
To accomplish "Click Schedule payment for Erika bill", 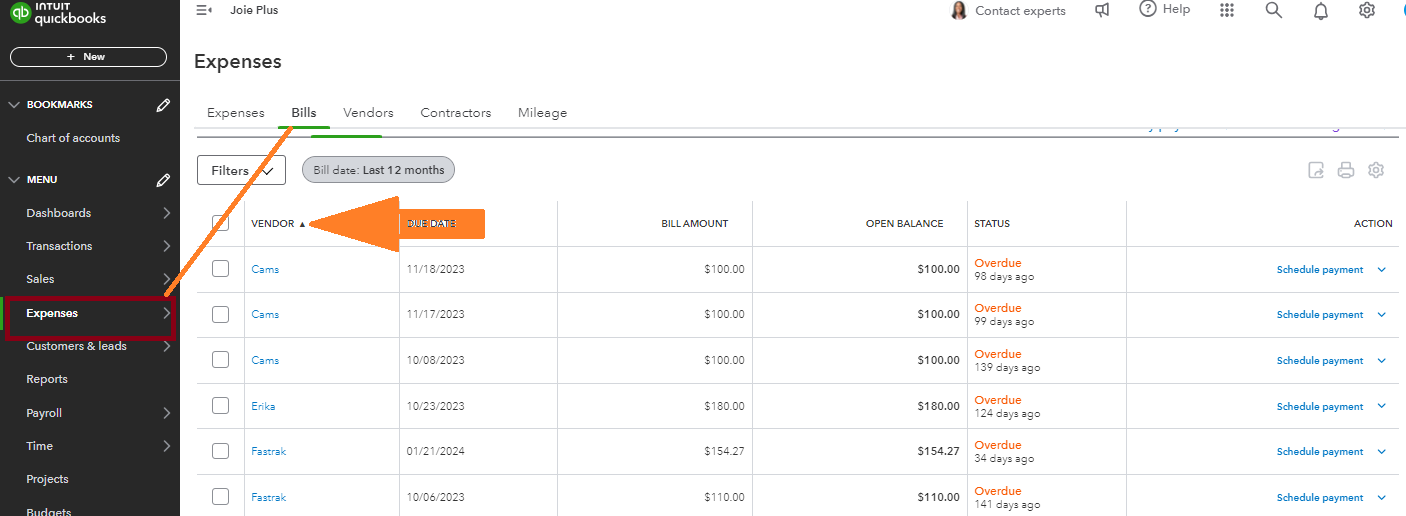I will click(x=1319, y=406).
